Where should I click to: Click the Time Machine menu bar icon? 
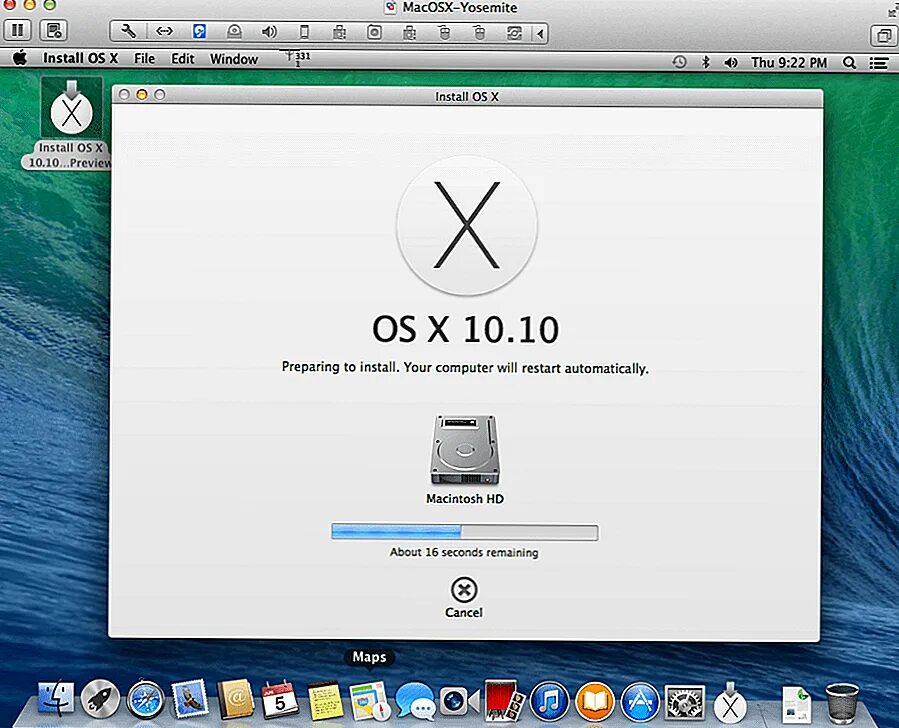tap(679, 62)
